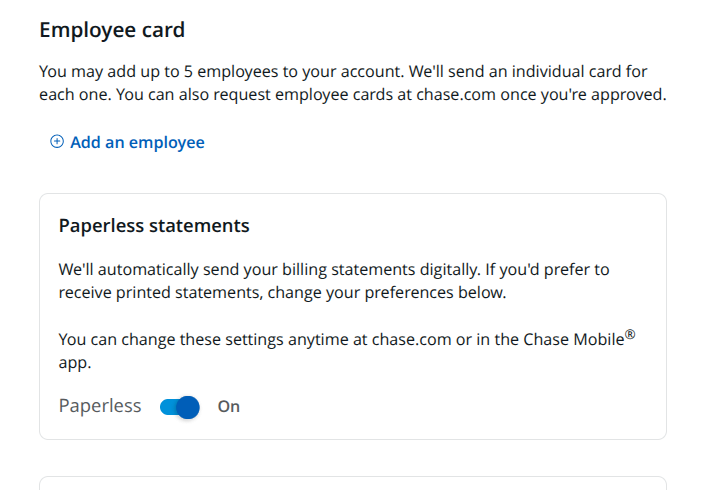This screenshot has width=711, height=490.
Task: Click chase.com in the settings sentence
Action: tap(411, 340)
